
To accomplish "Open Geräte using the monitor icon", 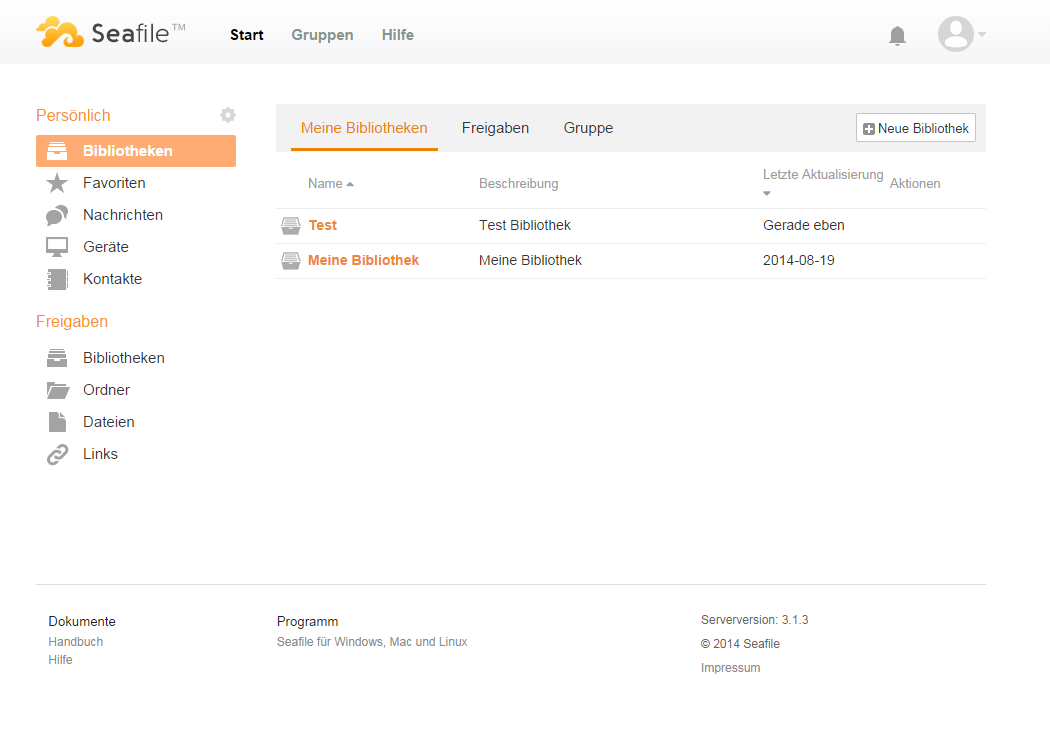I will tap(58, 247).
